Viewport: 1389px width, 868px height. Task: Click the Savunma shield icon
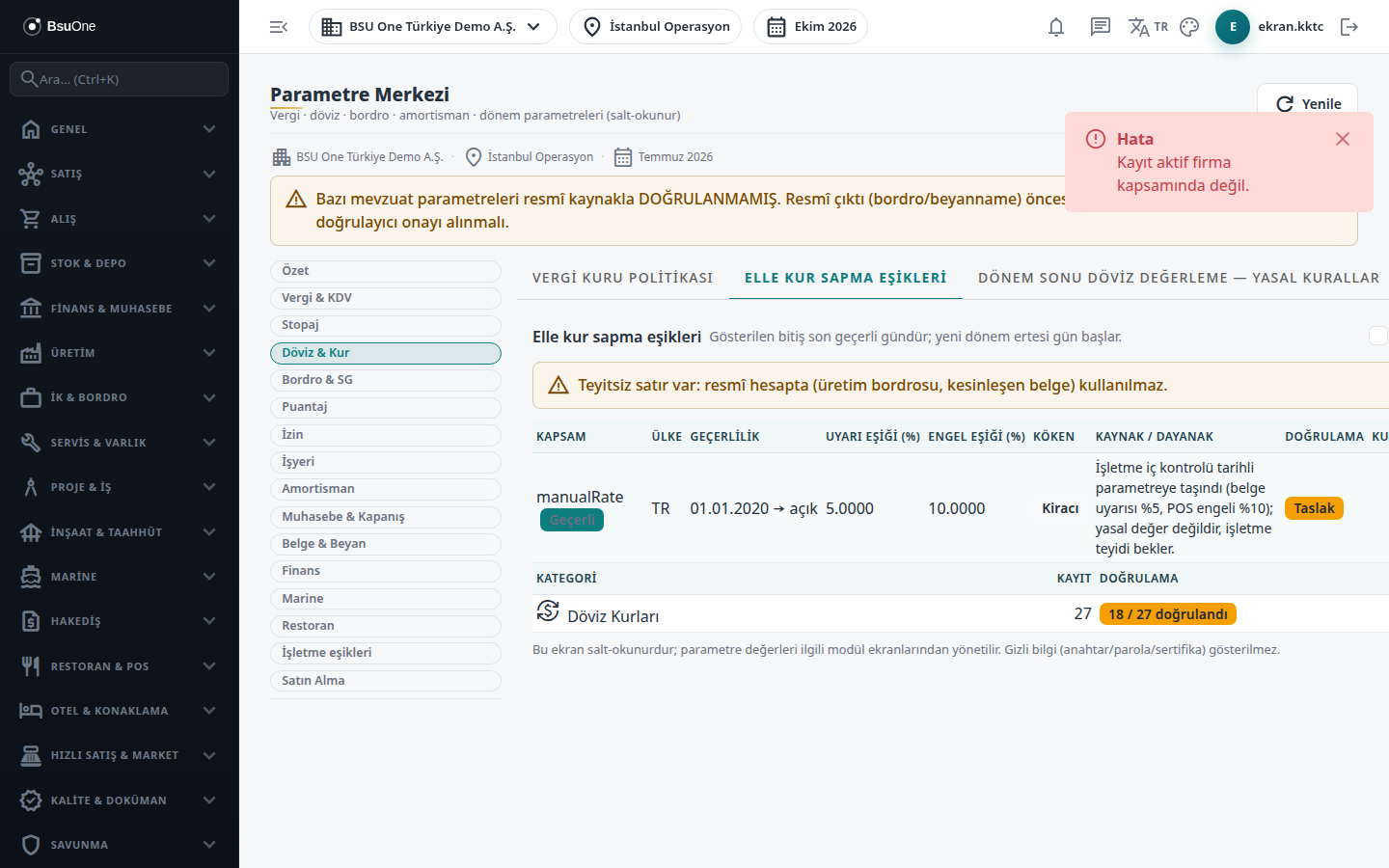pos(31,845)
